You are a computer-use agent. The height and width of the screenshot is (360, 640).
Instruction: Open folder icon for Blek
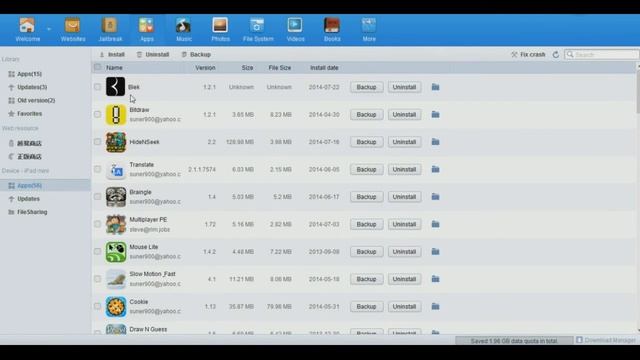[436, 87]
